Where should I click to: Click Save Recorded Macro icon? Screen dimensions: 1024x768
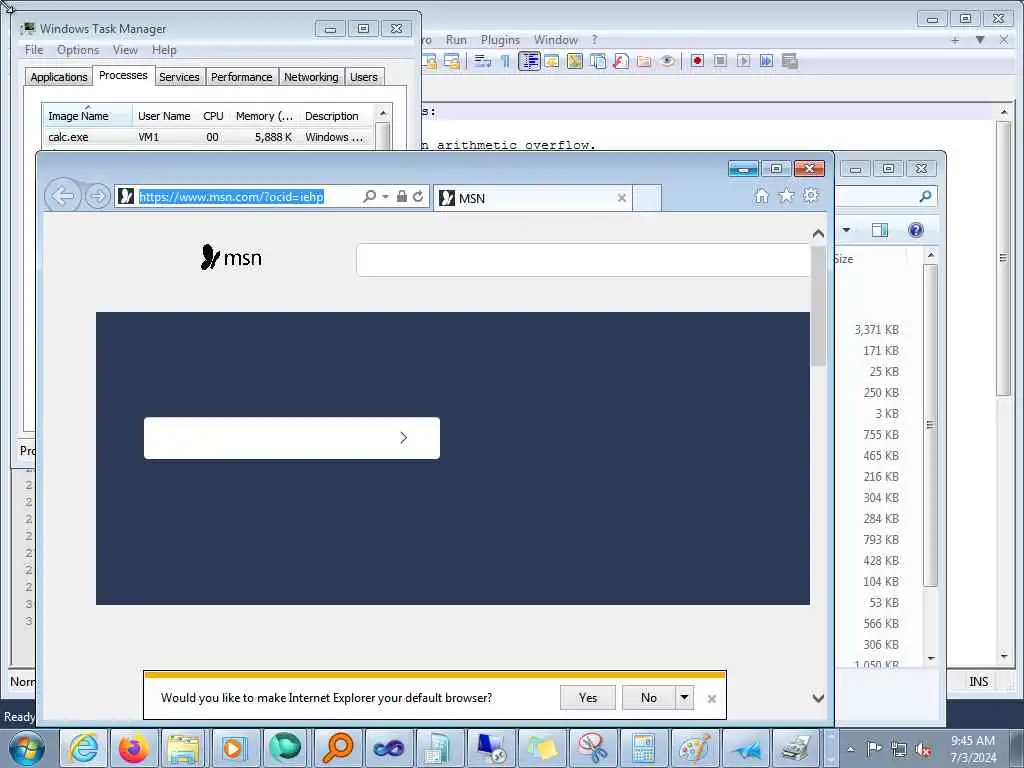tap(790, 61)
